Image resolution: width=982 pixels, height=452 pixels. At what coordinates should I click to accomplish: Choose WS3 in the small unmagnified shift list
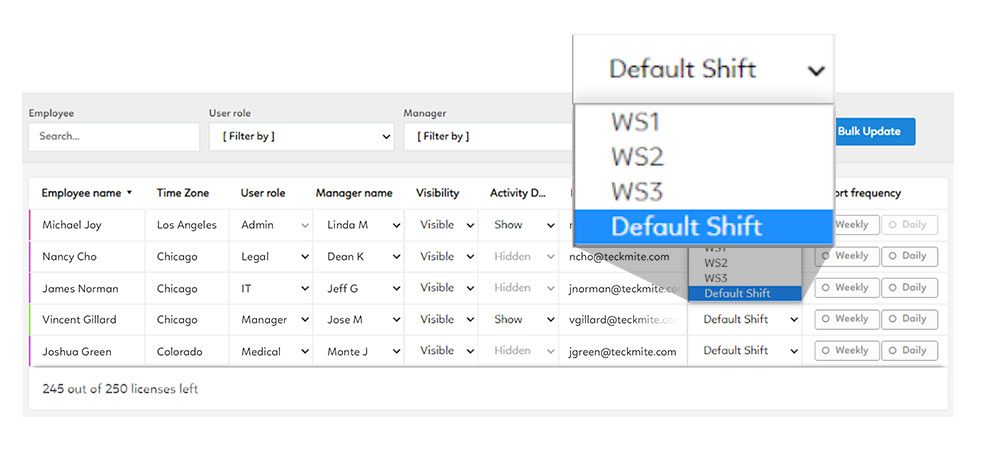click(745, 279)
